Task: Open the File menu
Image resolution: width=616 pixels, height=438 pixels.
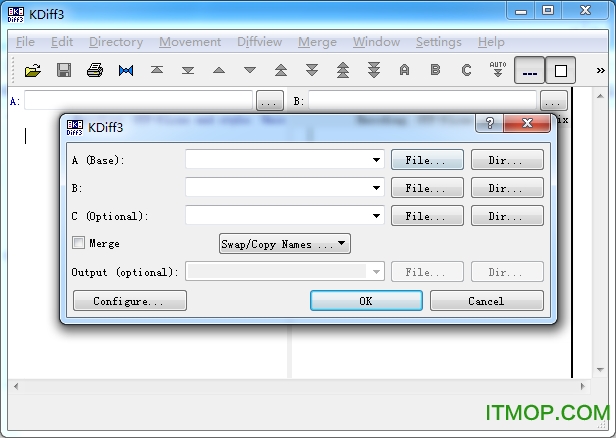Action: pos(25,42)
